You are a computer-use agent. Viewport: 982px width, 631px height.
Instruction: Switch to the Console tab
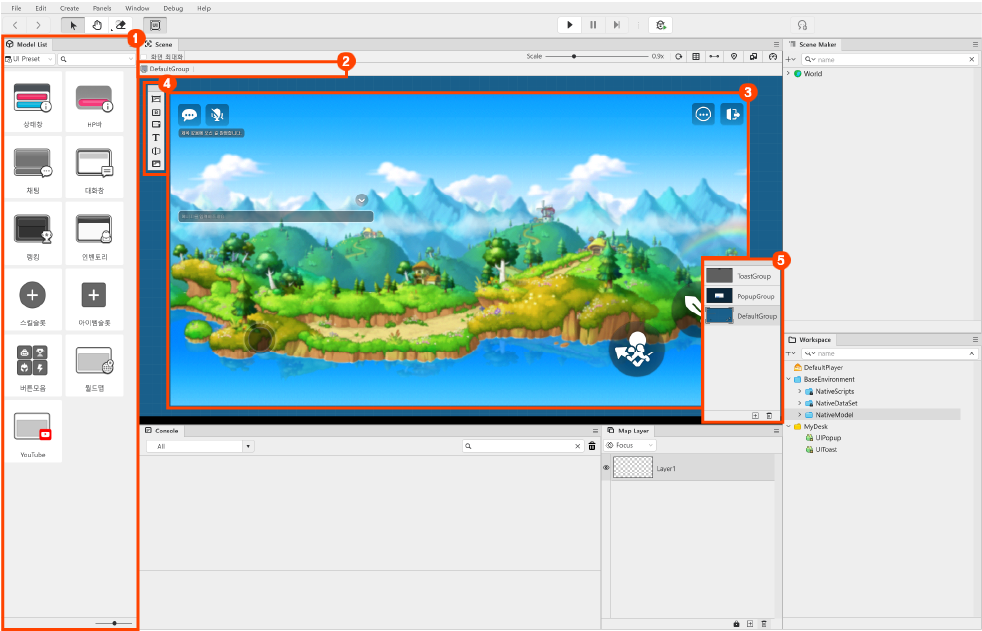[x=162, y=431]
